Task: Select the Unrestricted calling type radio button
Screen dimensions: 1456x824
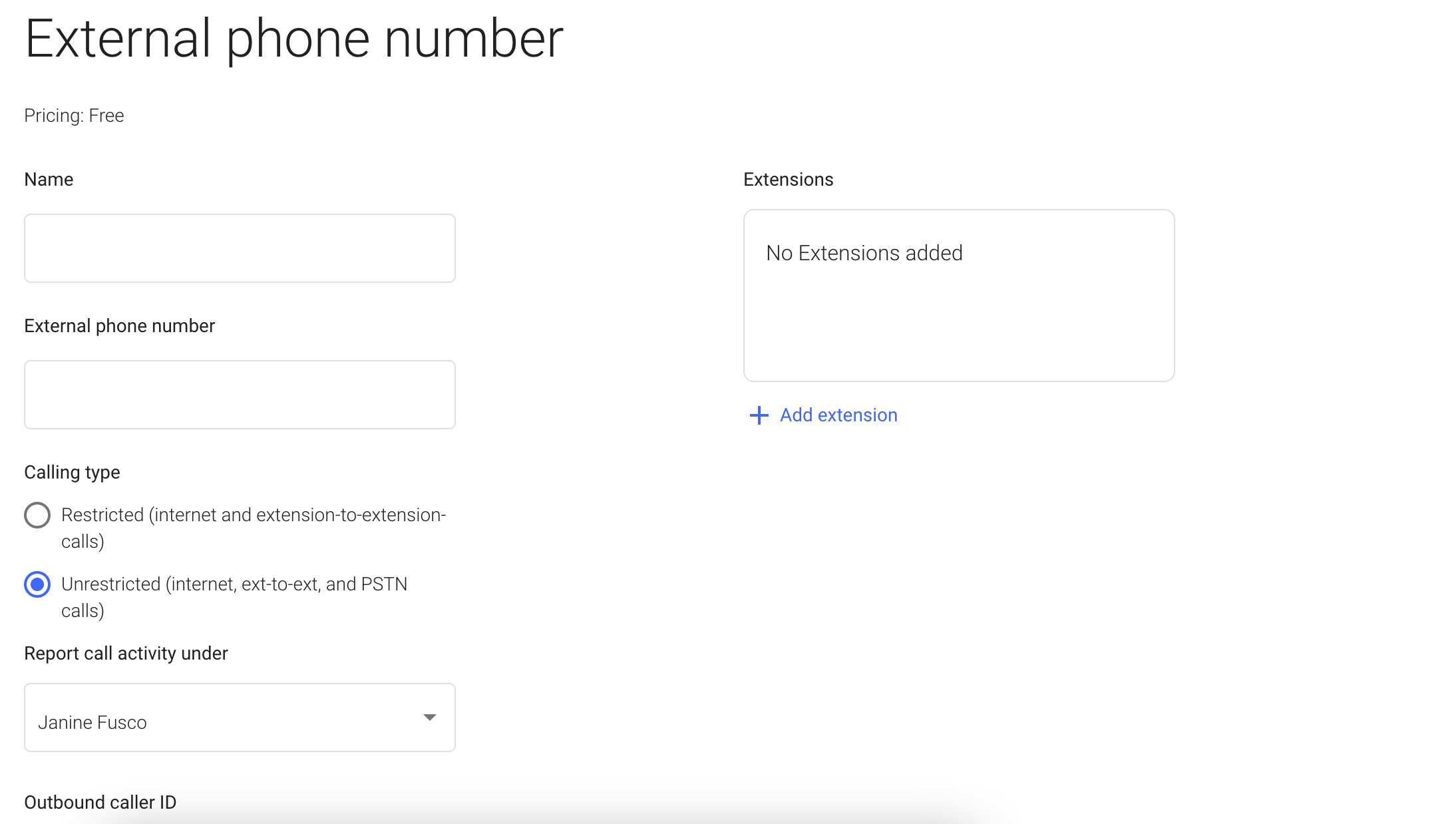Action: 37,584
